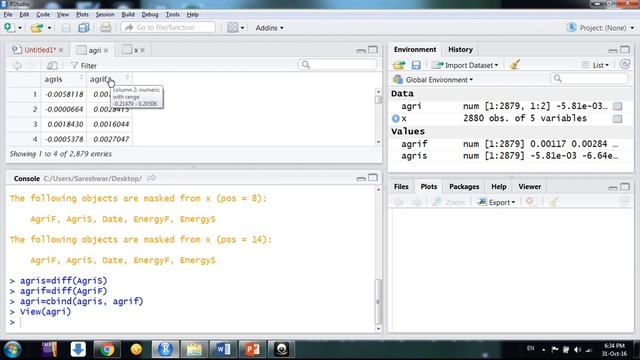This screenshot has width=640, height=360.
Task: Switch to the Packages tab
Action: point(464,187)
